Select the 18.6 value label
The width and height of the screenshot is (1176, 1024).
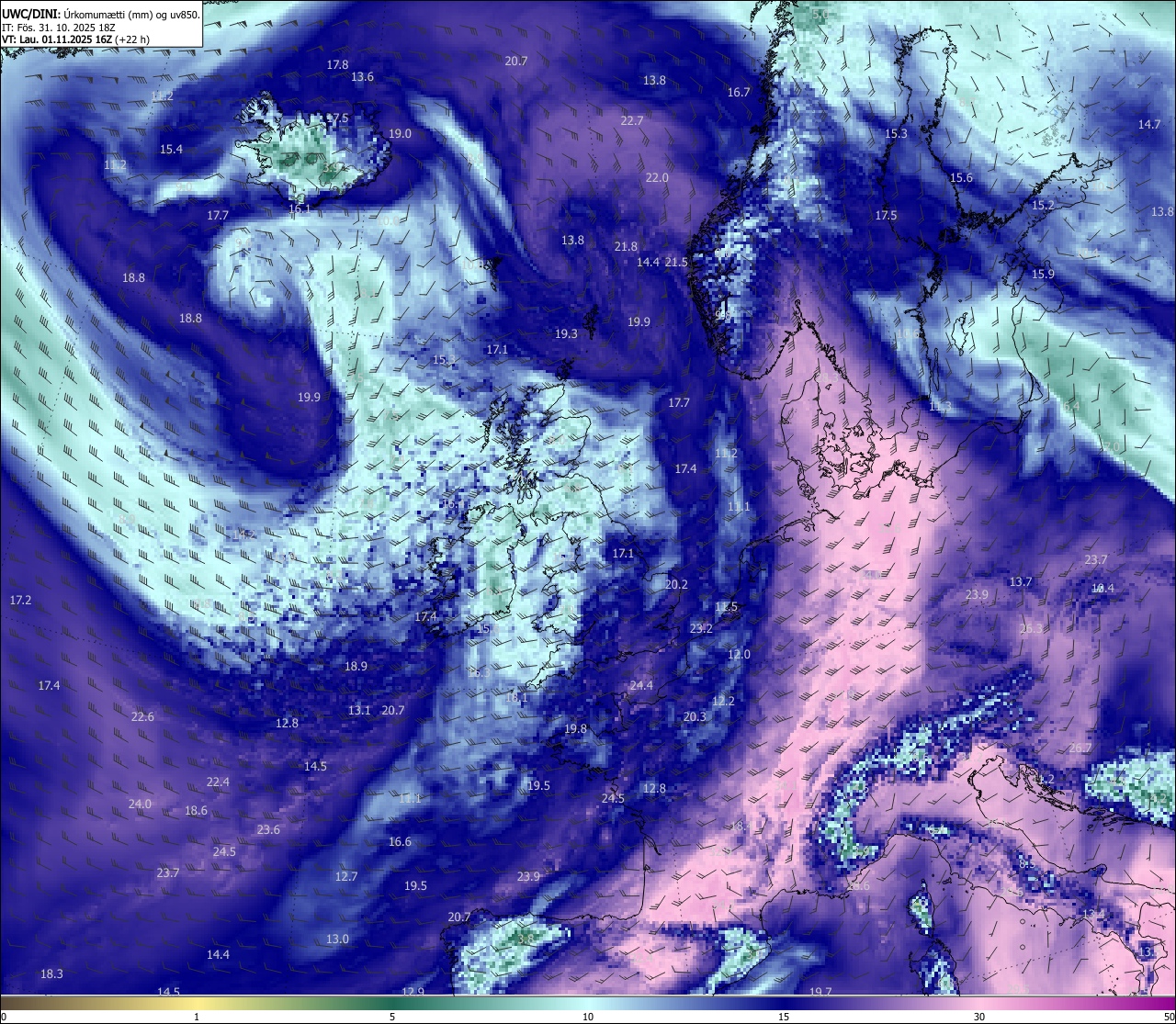click(196, 810)
